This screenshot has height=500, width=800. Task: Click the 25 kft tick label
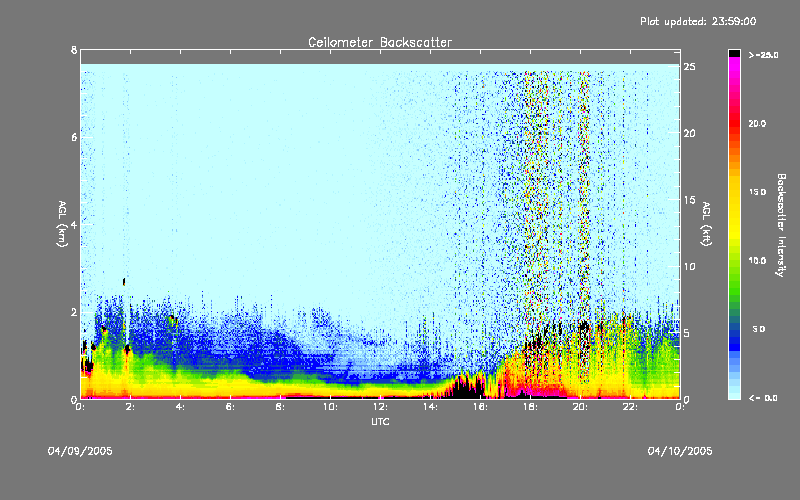[x=689, y=67]
